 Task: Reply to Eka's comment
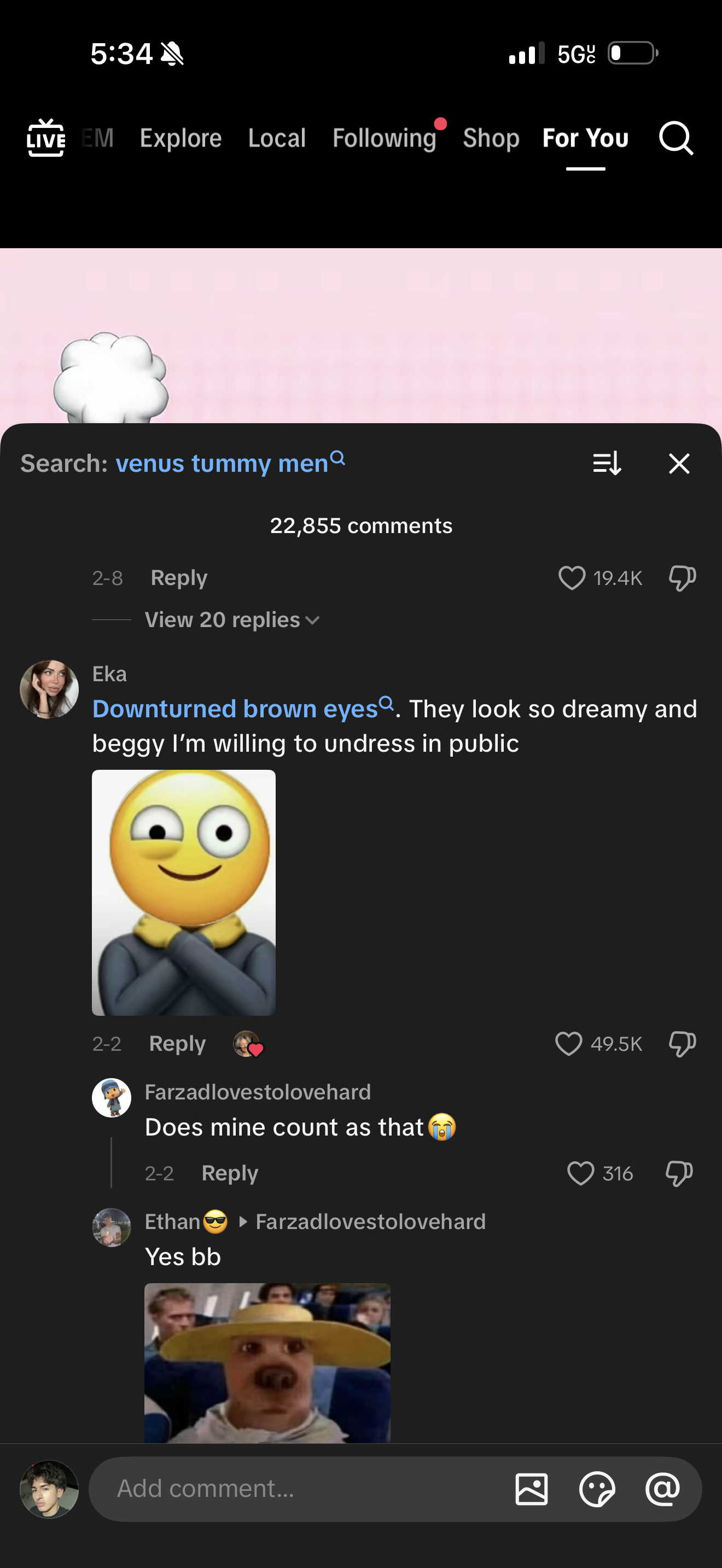pos(177,1043)
